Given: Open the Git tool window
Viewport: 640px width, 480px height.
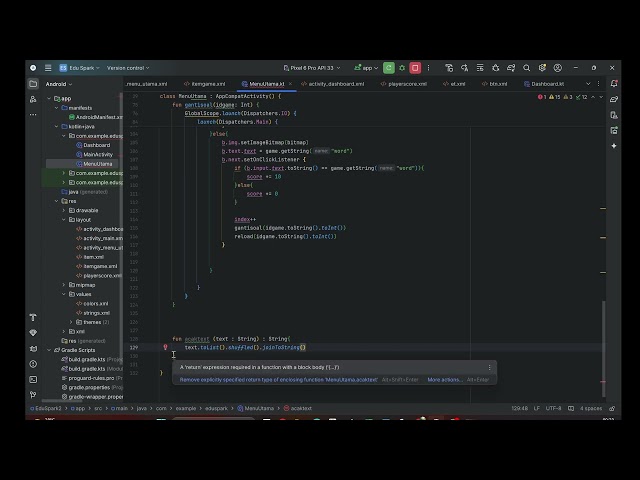Looking at the screenshot, I should (33, 395).
